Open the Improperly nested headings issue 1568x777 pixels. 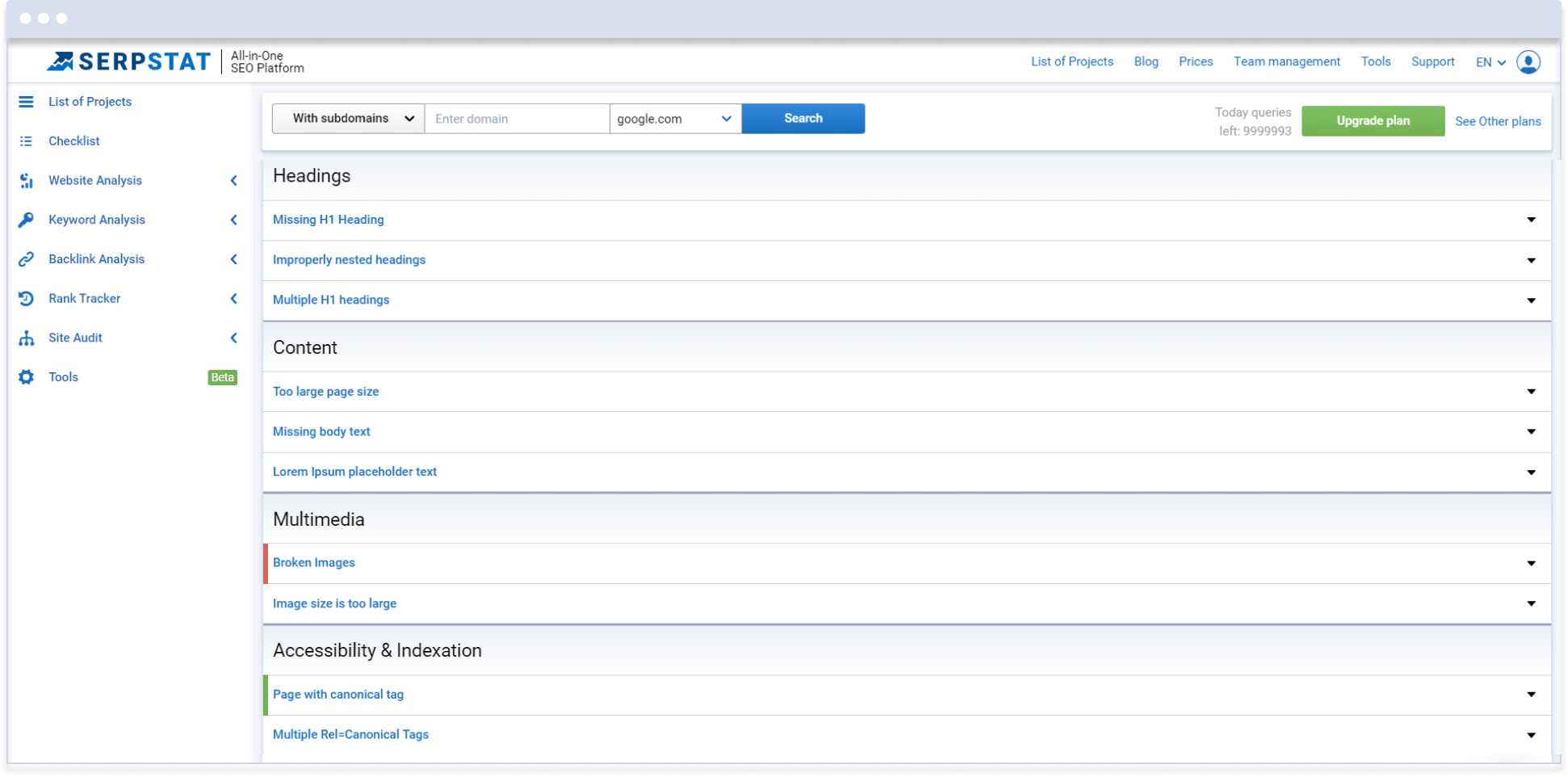tap(349, 260)
